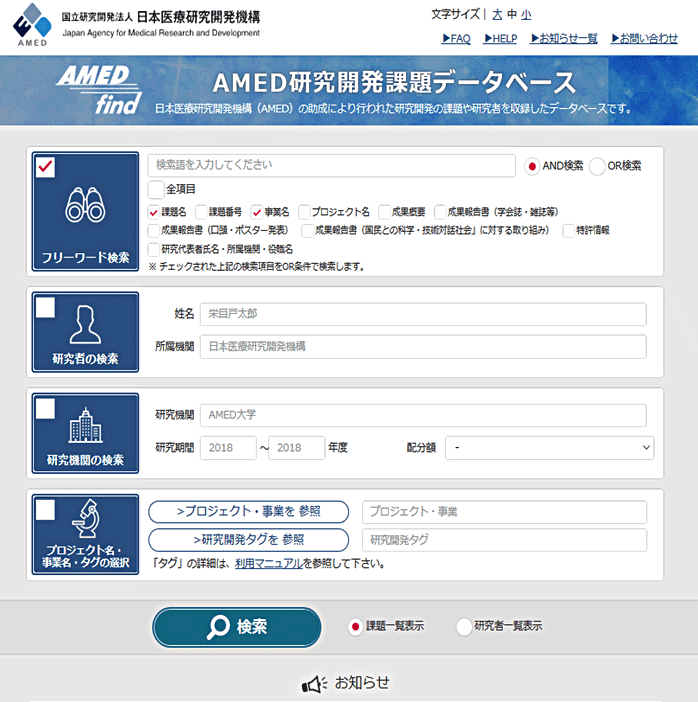This screenshot has width=698, height=702.
Task: Focus the 姓名 input field
Action: point(423,314)
